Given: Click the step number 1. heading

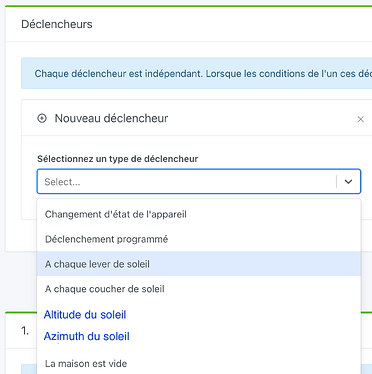Looking at the screenshot, I should pos(25,331).
